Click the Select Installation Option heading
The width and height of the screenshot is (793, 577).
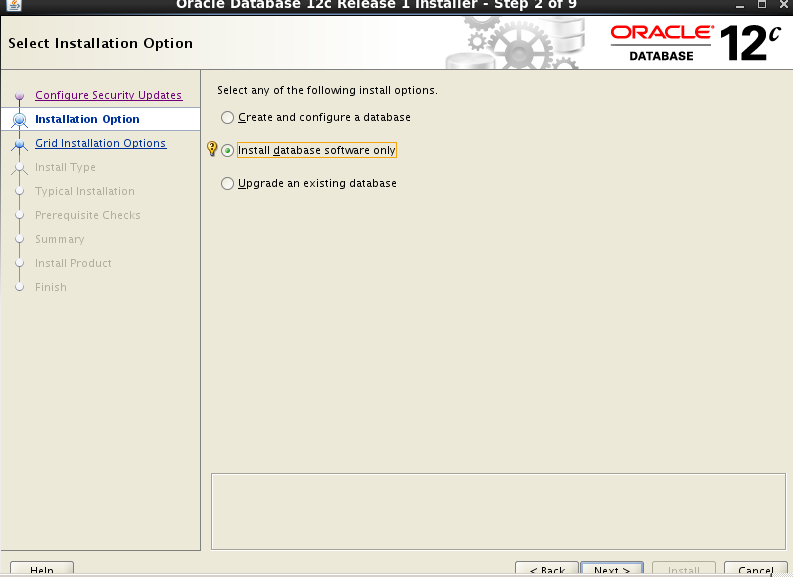point(101,43)
